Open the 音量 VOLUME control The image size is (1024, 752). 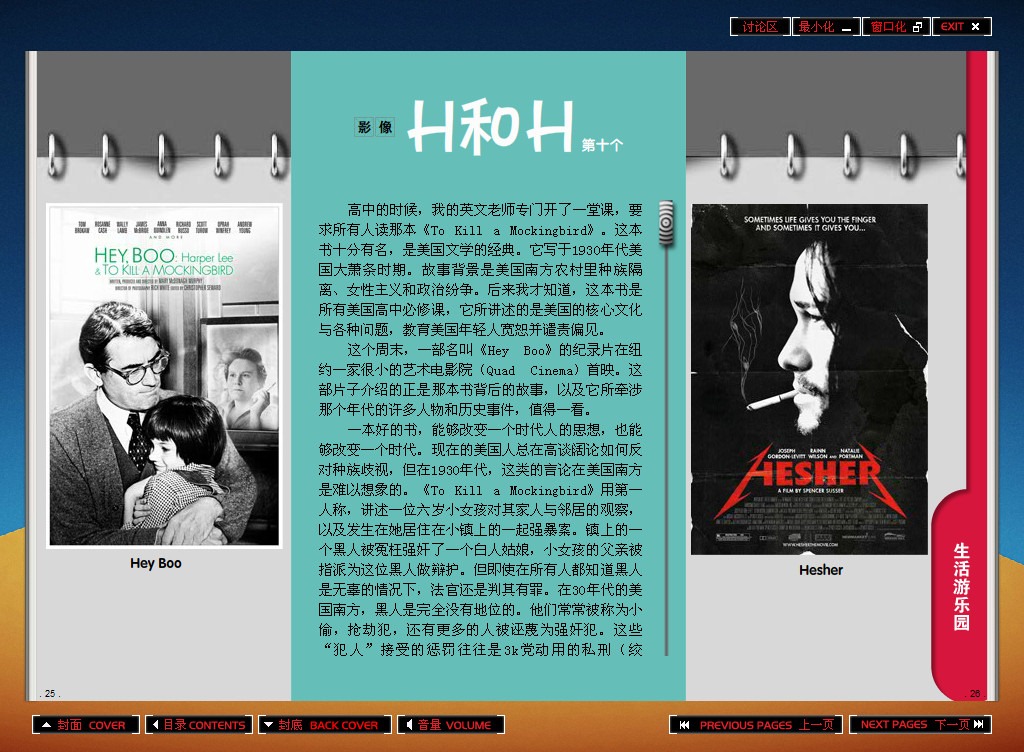click(x=451, y=725)
